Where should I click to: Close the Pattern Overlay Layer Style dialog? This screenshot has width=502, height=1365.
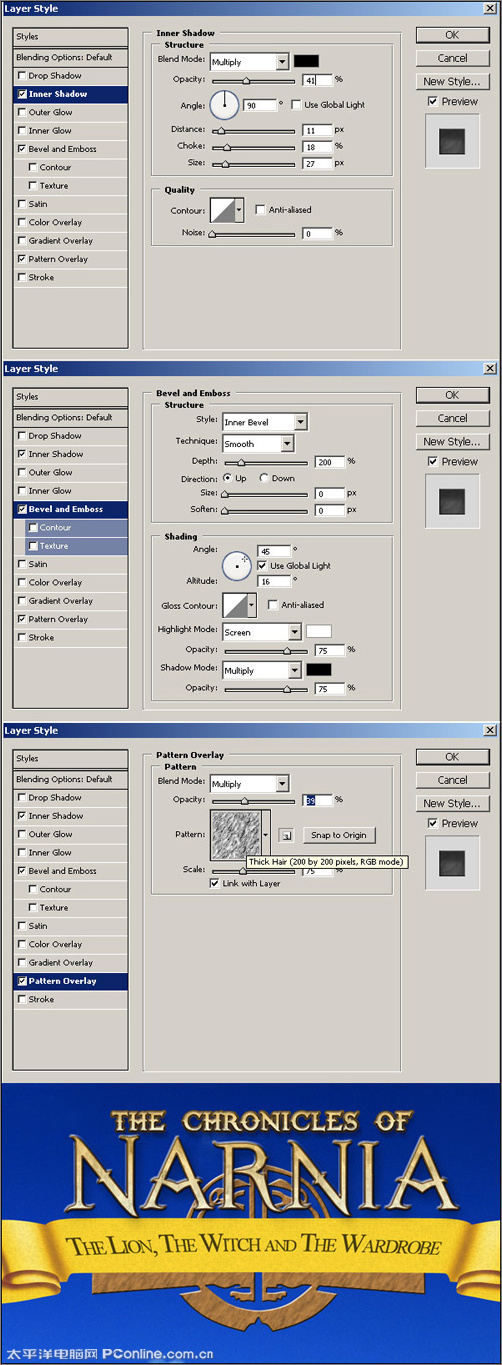tap(490, 730)
